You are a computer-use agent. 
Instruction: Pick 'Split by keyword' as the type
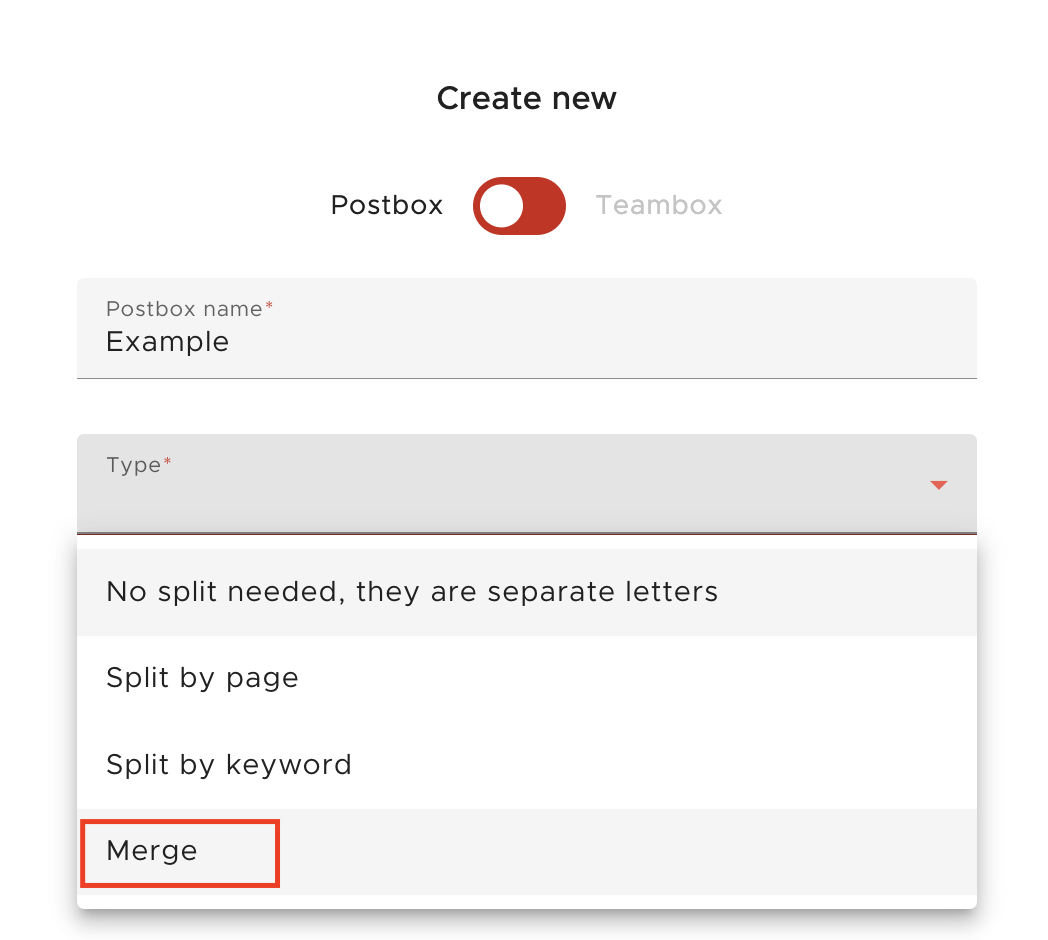tap(228, 765)
